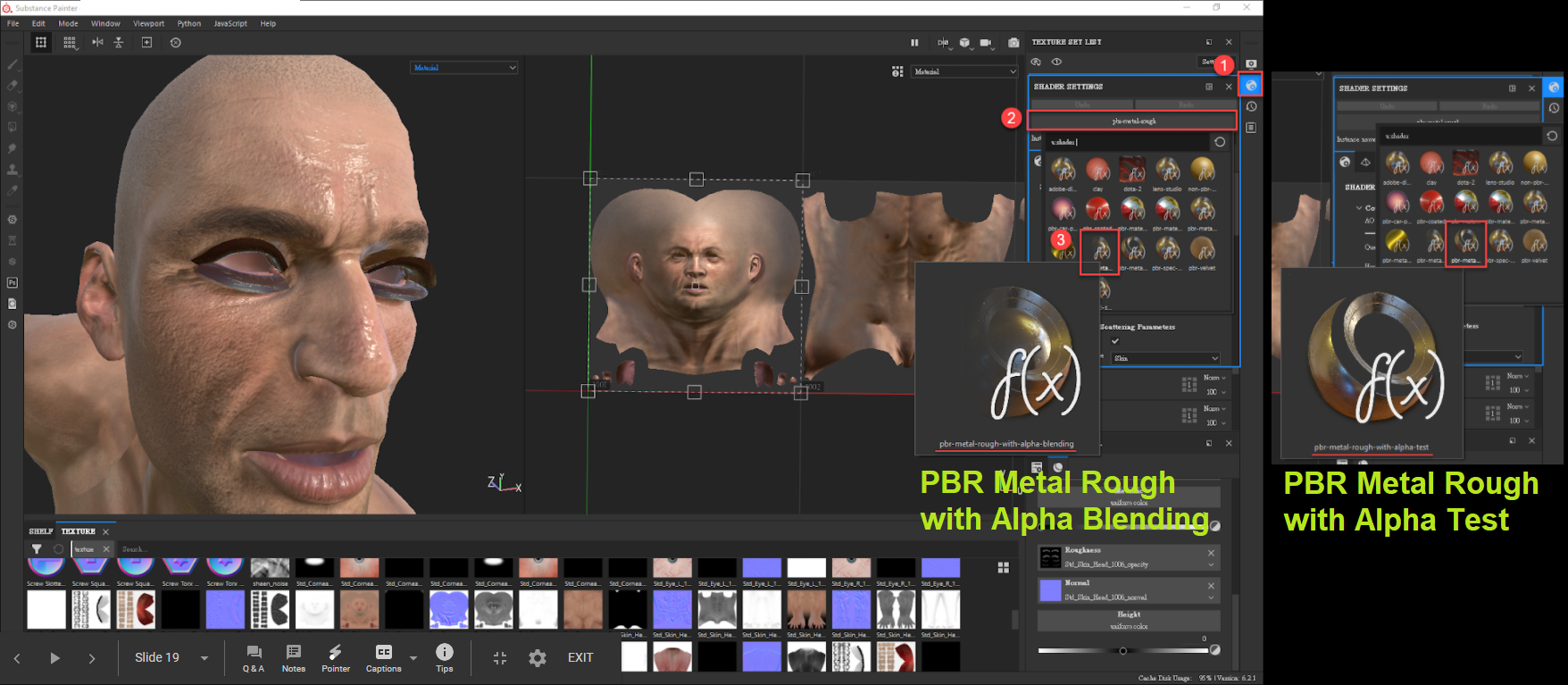Click the video camera icon
The image size is (1568, 685).
click(986, 42)
